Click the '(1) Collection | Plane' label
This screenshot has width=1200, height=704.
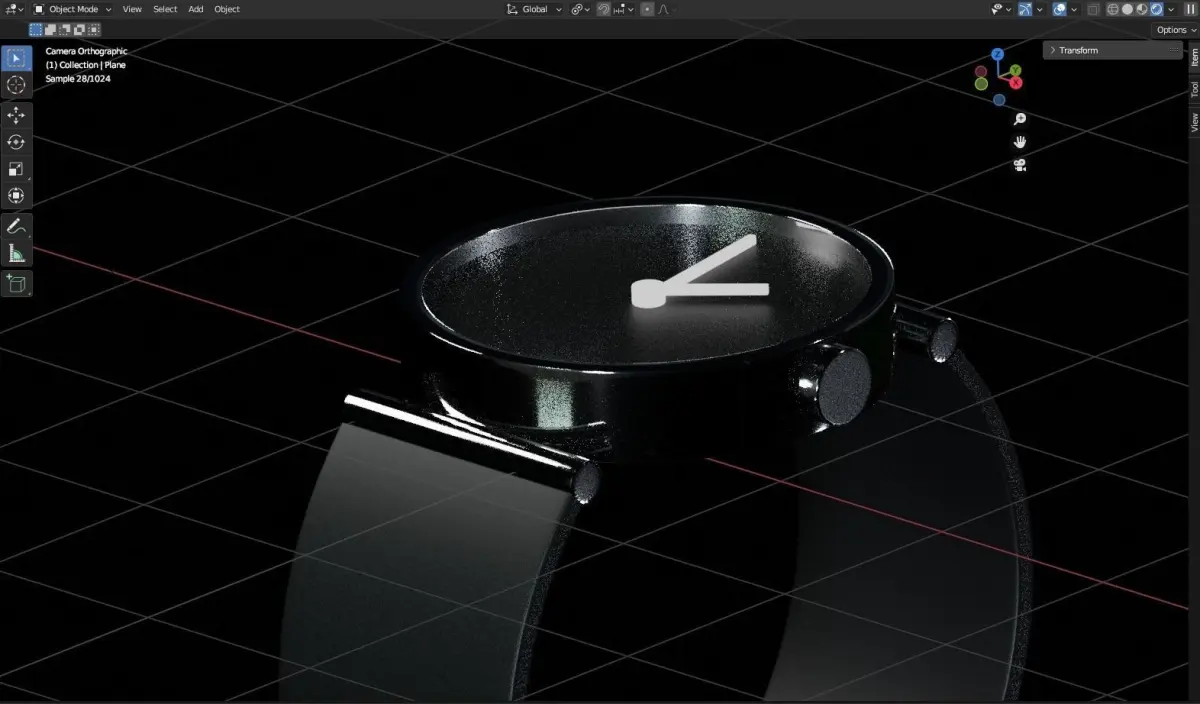pos(85,65)
